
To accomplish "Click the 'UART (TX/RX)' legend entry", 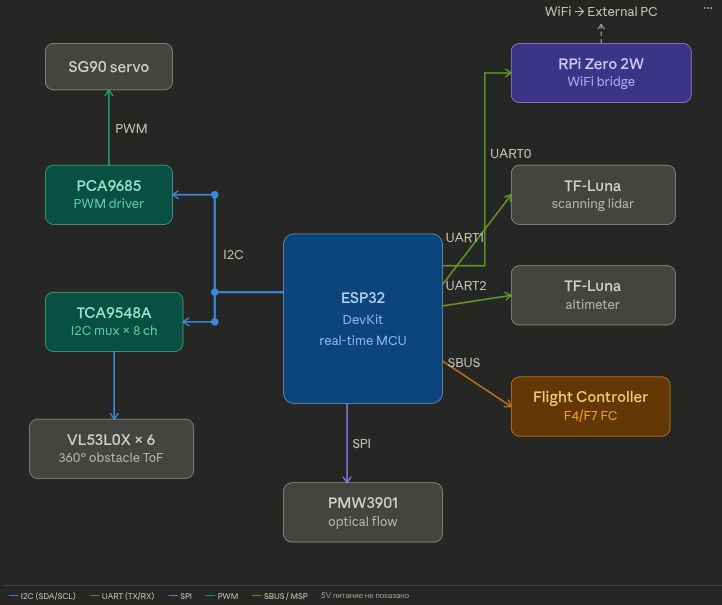I will 122,596.
